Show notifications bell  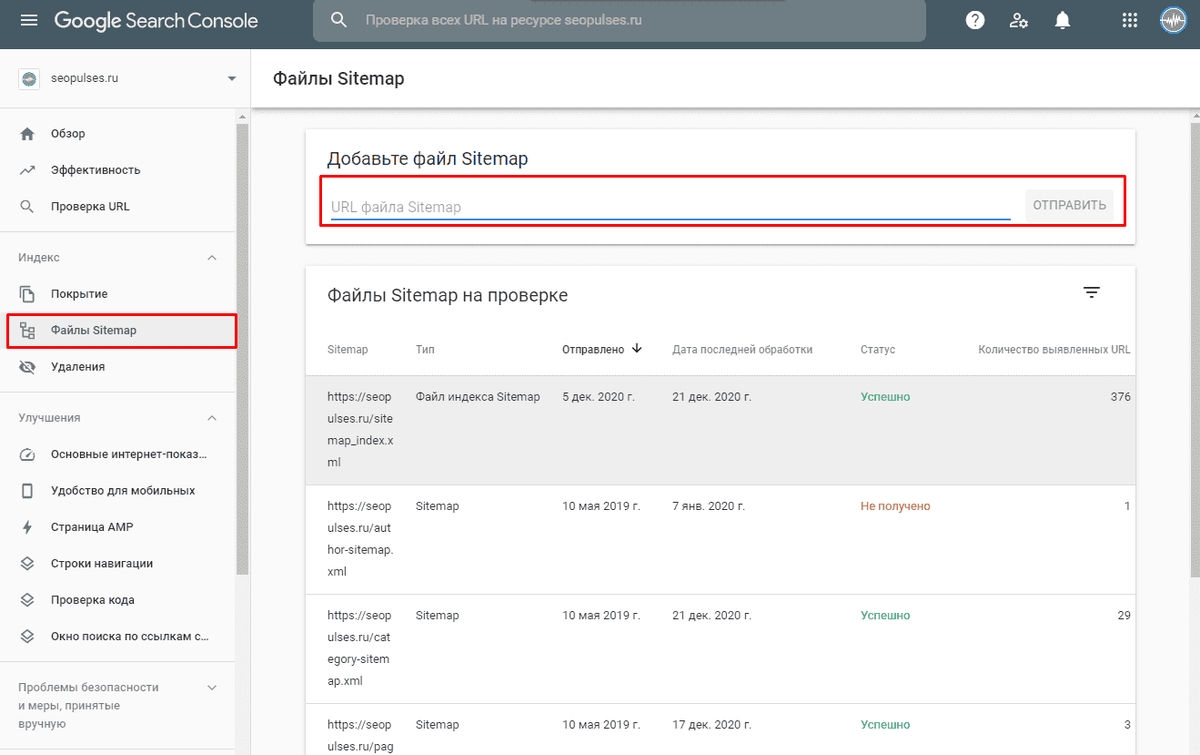click(x=1062, y=20)
